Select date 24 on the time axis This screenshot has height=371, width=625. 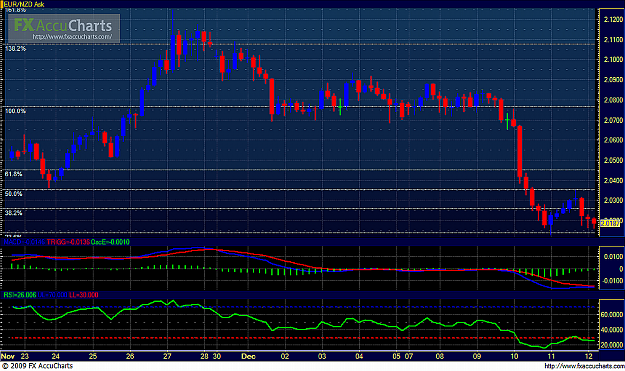55,356
